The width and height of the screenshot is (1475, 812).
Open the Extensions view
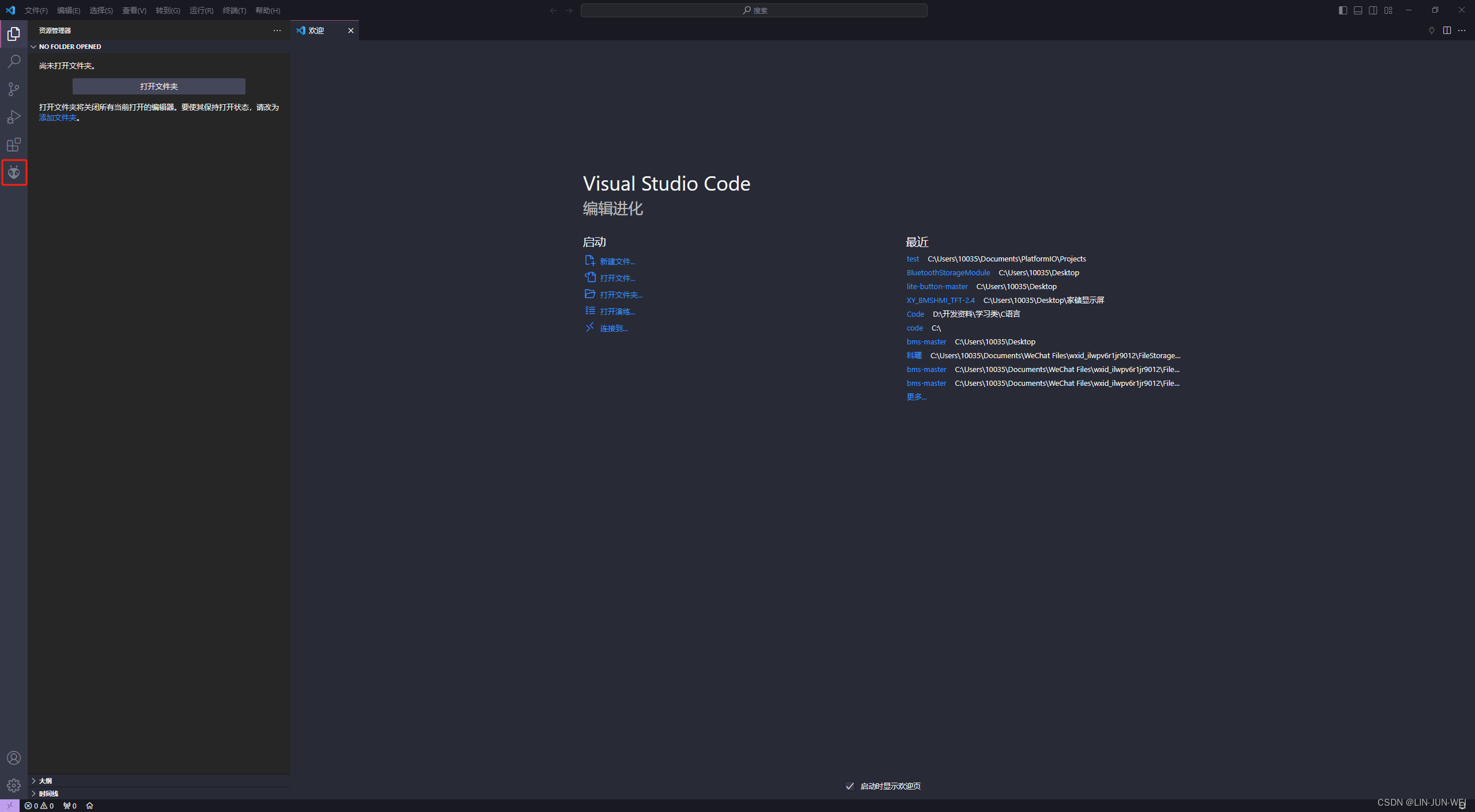14,145
